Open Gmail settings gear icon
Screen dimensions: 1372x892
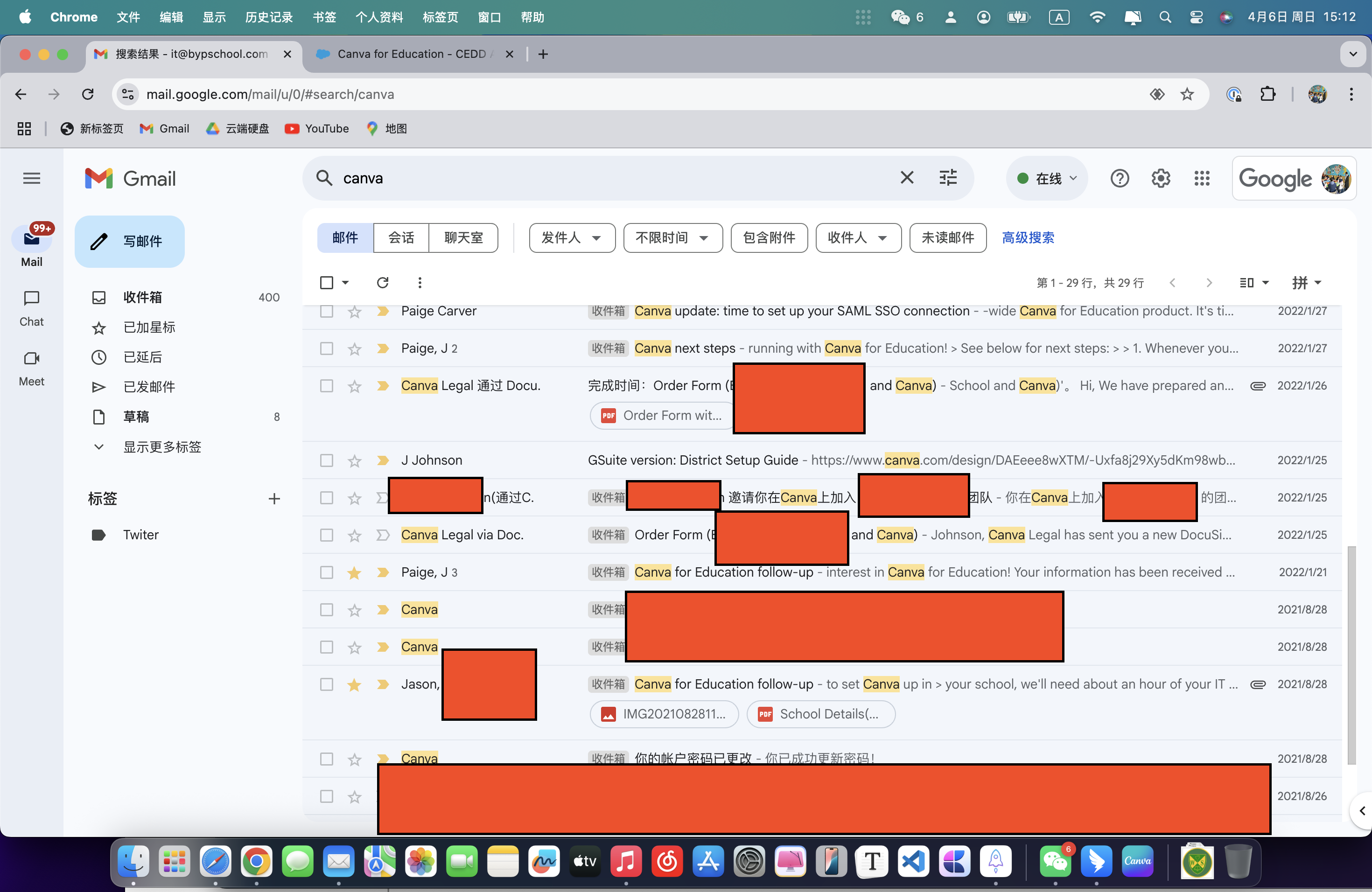(x=1161, y=179)
